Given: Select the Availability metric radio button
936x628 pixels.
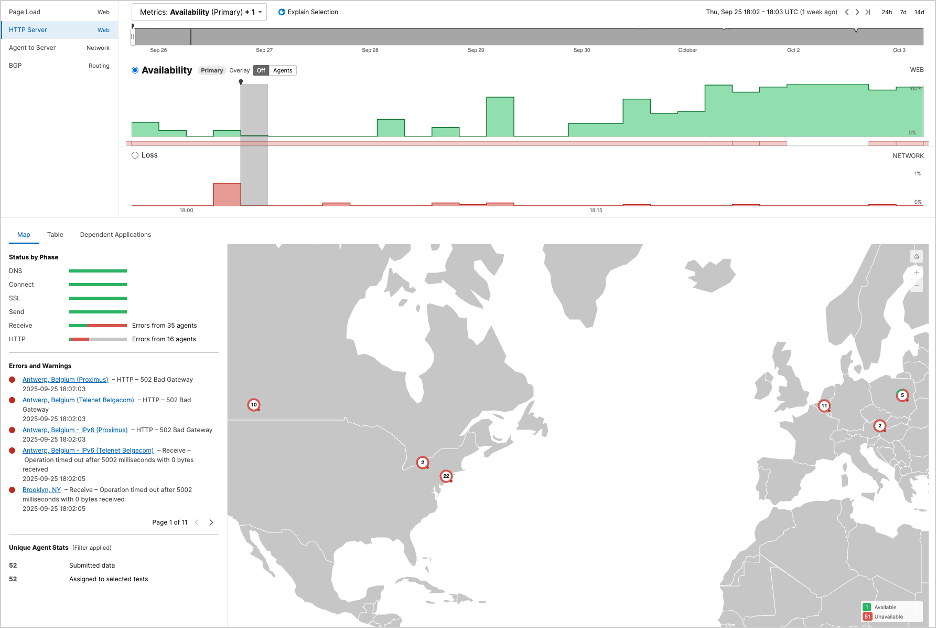Looking at the screenshot, I should click(133, 70).
